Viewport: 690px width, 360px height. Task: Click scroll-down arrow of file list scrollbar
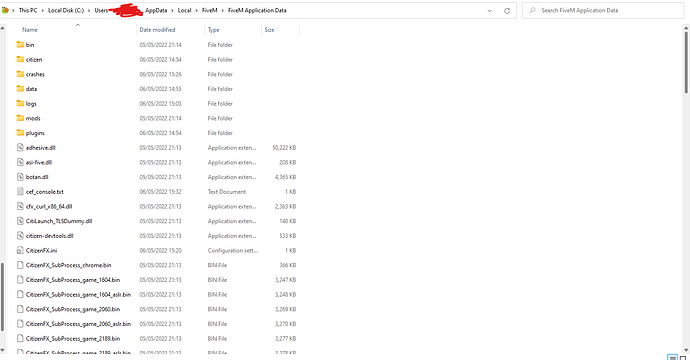[x=686, y=350]
